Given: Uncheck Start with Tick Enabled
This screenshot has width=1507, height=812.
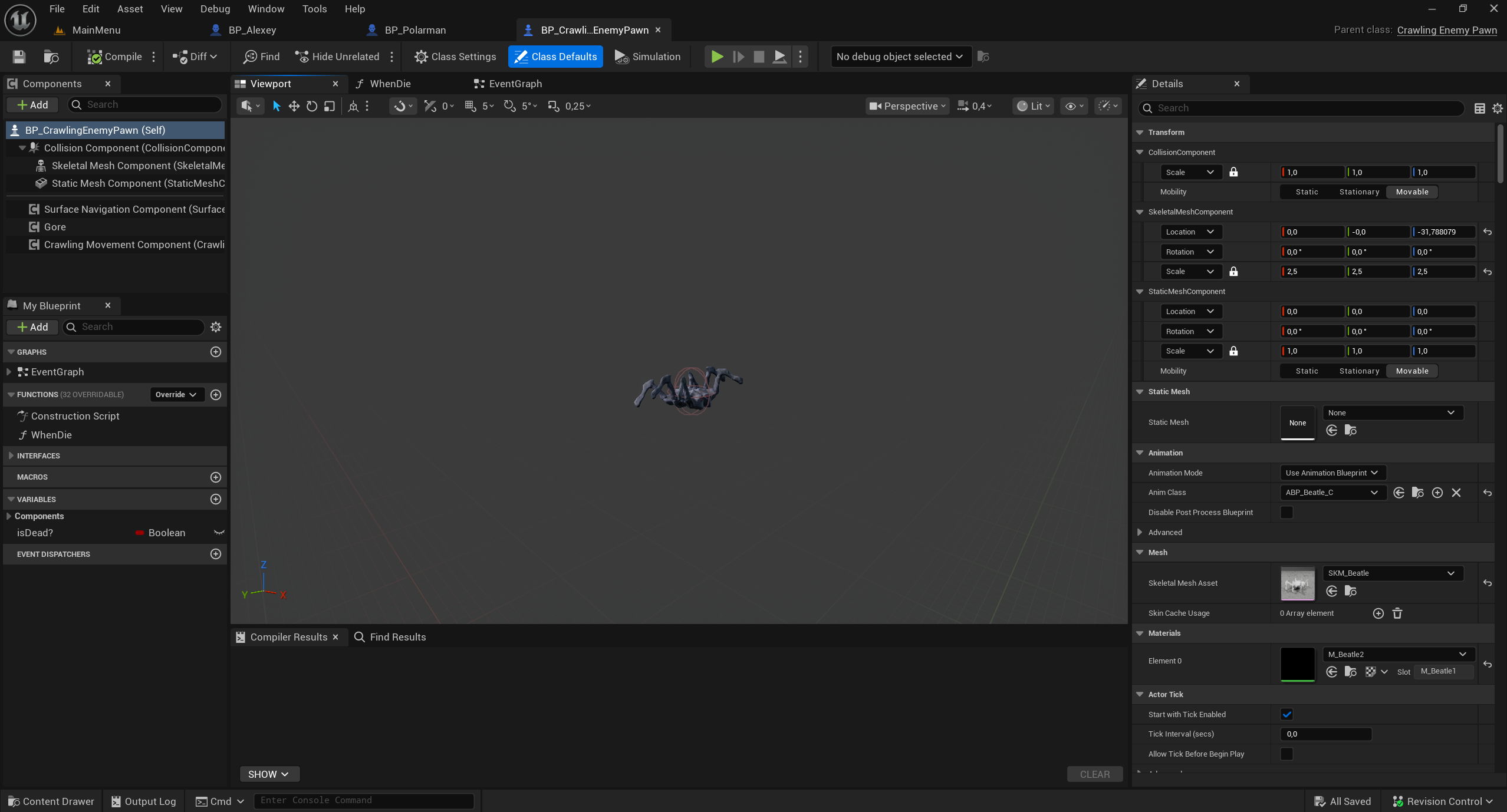Looking at the screenshot, I should (x=1286, y=715).
